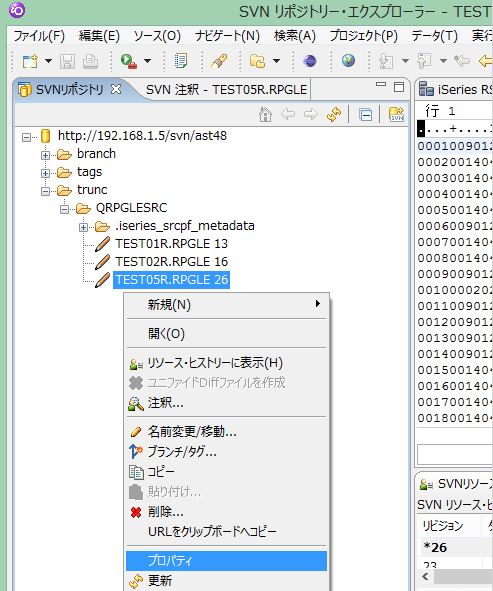This screenshot has height=591, width=493.
Task: Collapse the trunc folder
Action: [x=46, y=191]
